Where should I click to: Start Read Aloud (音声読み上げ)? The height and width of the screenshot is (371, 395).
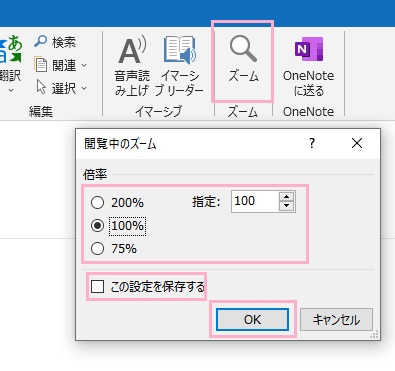132,66
